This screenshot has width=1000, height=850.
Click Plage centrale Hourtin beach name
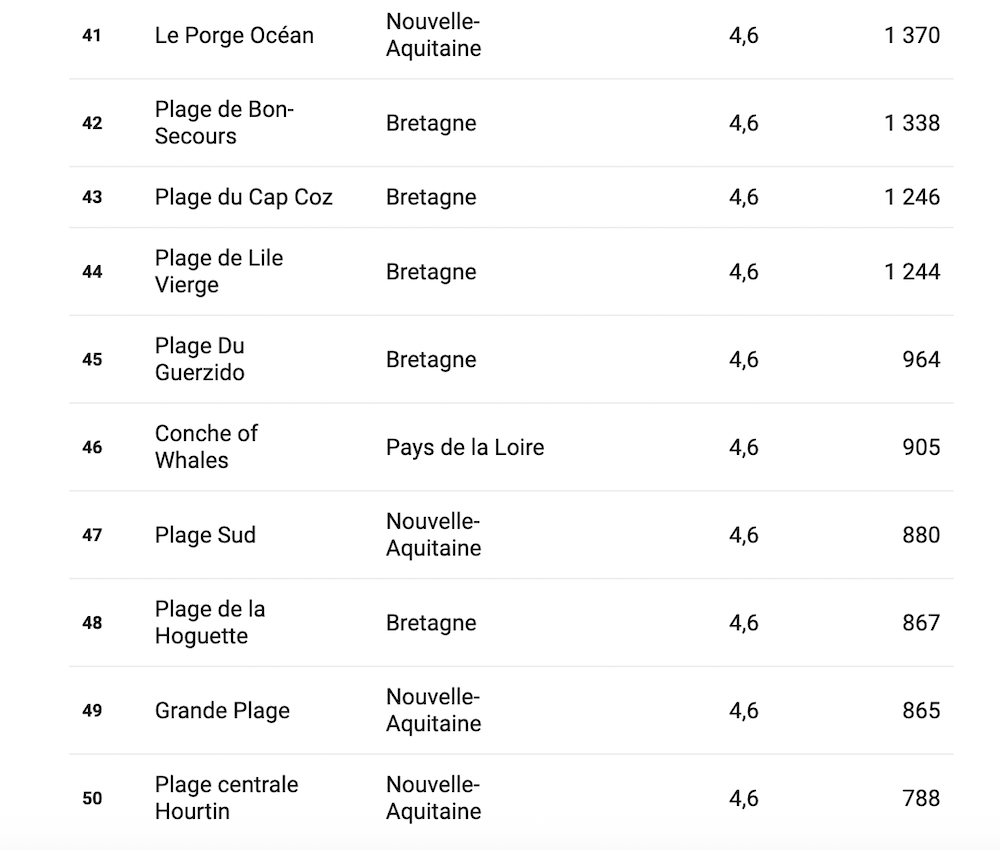click(226, 798)
